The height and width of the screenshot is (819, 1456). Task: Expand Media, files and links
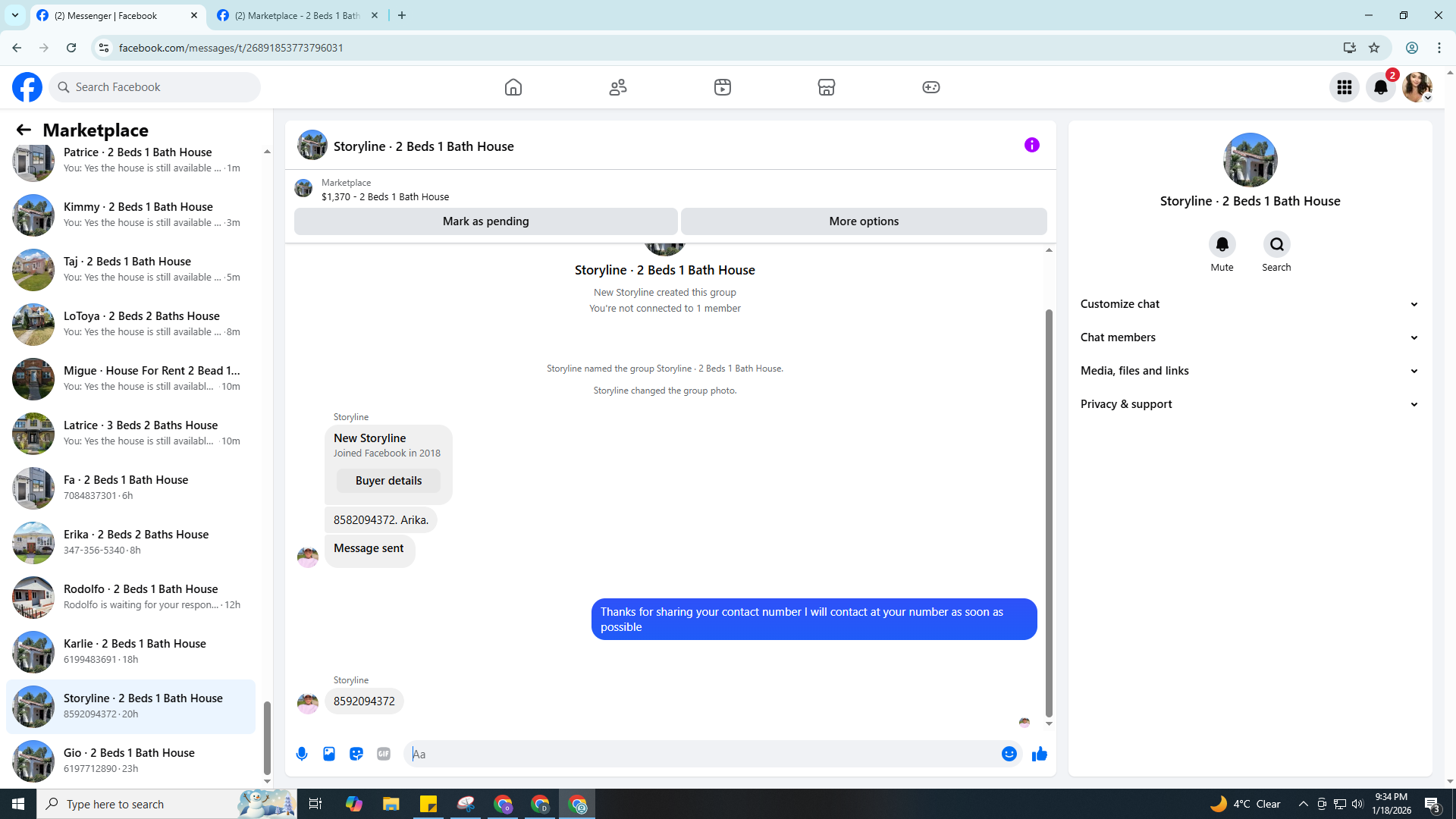[x=1249, y=371]
